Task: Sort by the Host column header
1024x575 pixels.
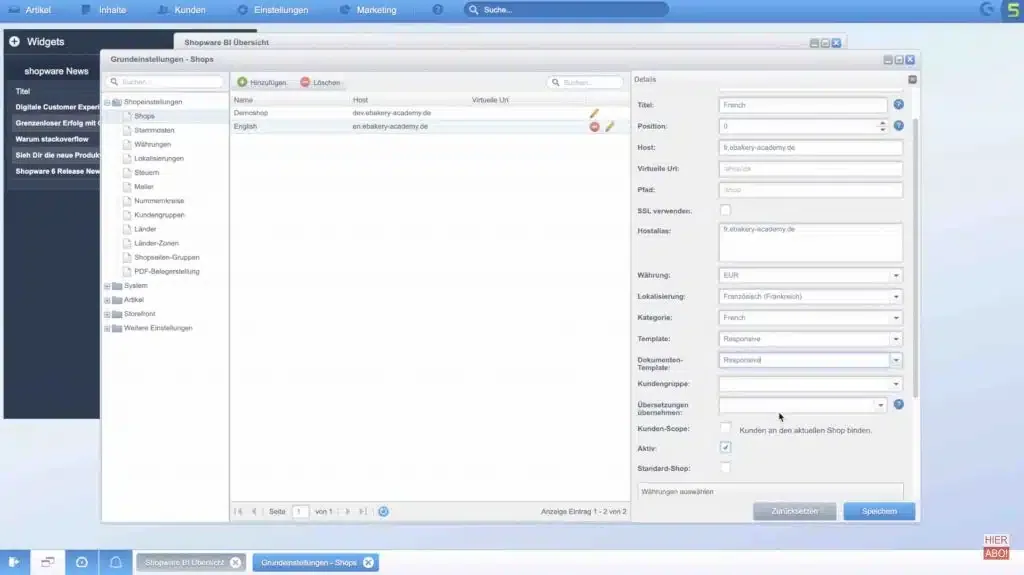Action: point(409,100)
